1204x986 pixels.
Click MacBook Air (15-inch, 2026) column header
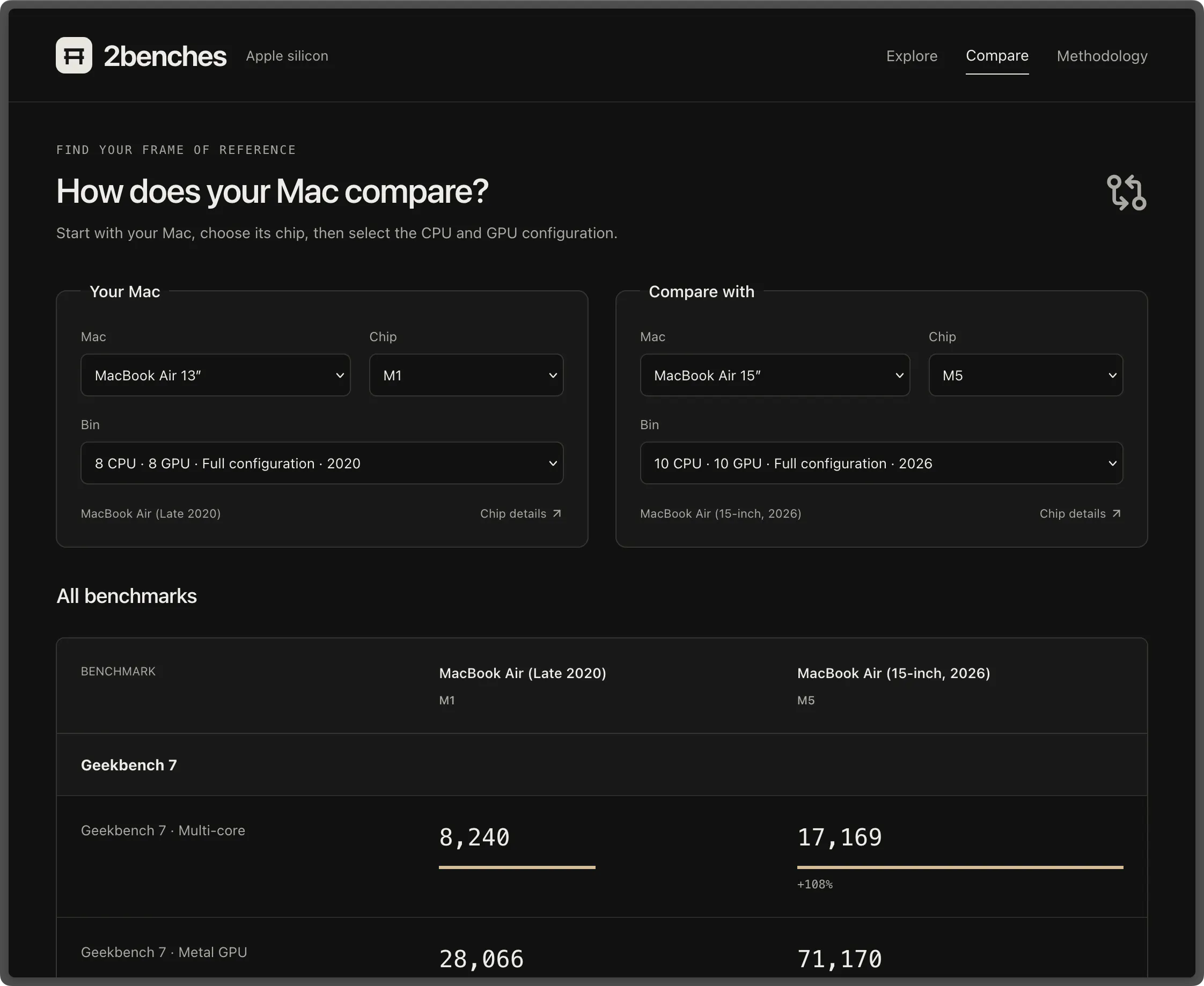893,673
